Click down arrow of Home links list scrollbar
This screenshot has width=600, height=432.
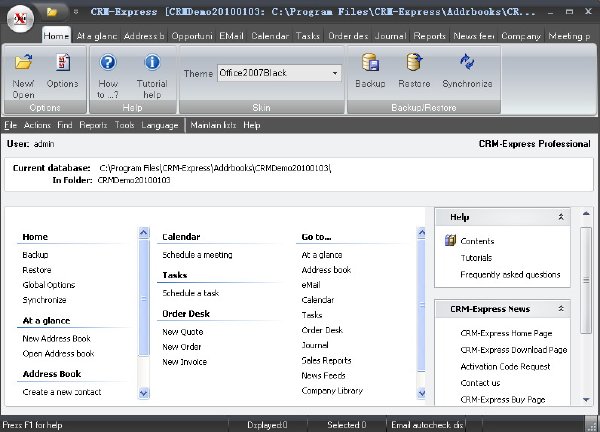click(143, 393)
